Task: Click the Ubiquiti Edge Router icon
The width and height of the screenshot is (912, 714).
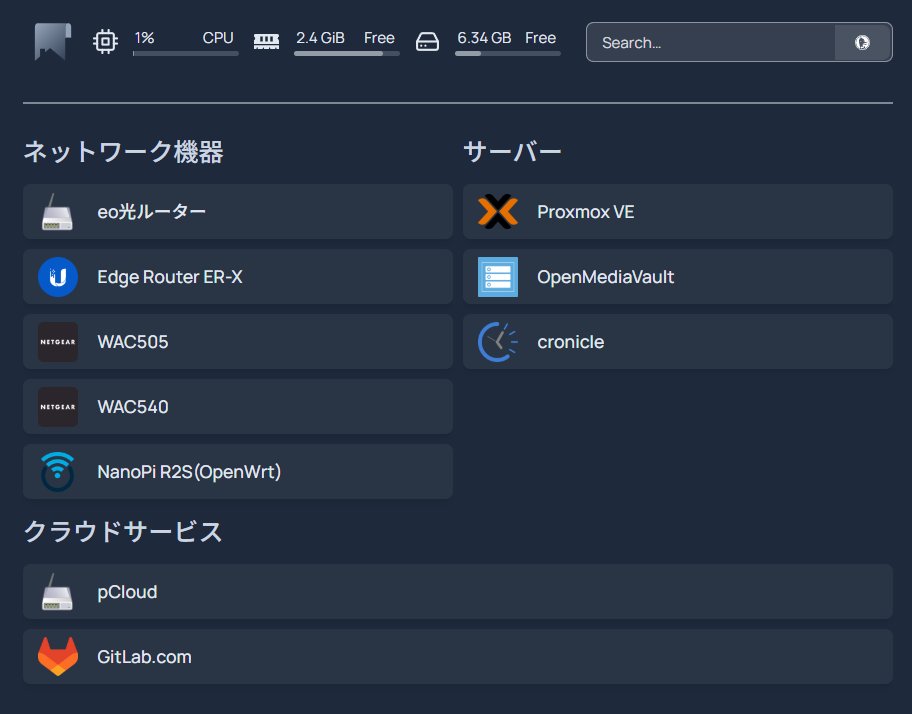Action: (x=58, y=277)
